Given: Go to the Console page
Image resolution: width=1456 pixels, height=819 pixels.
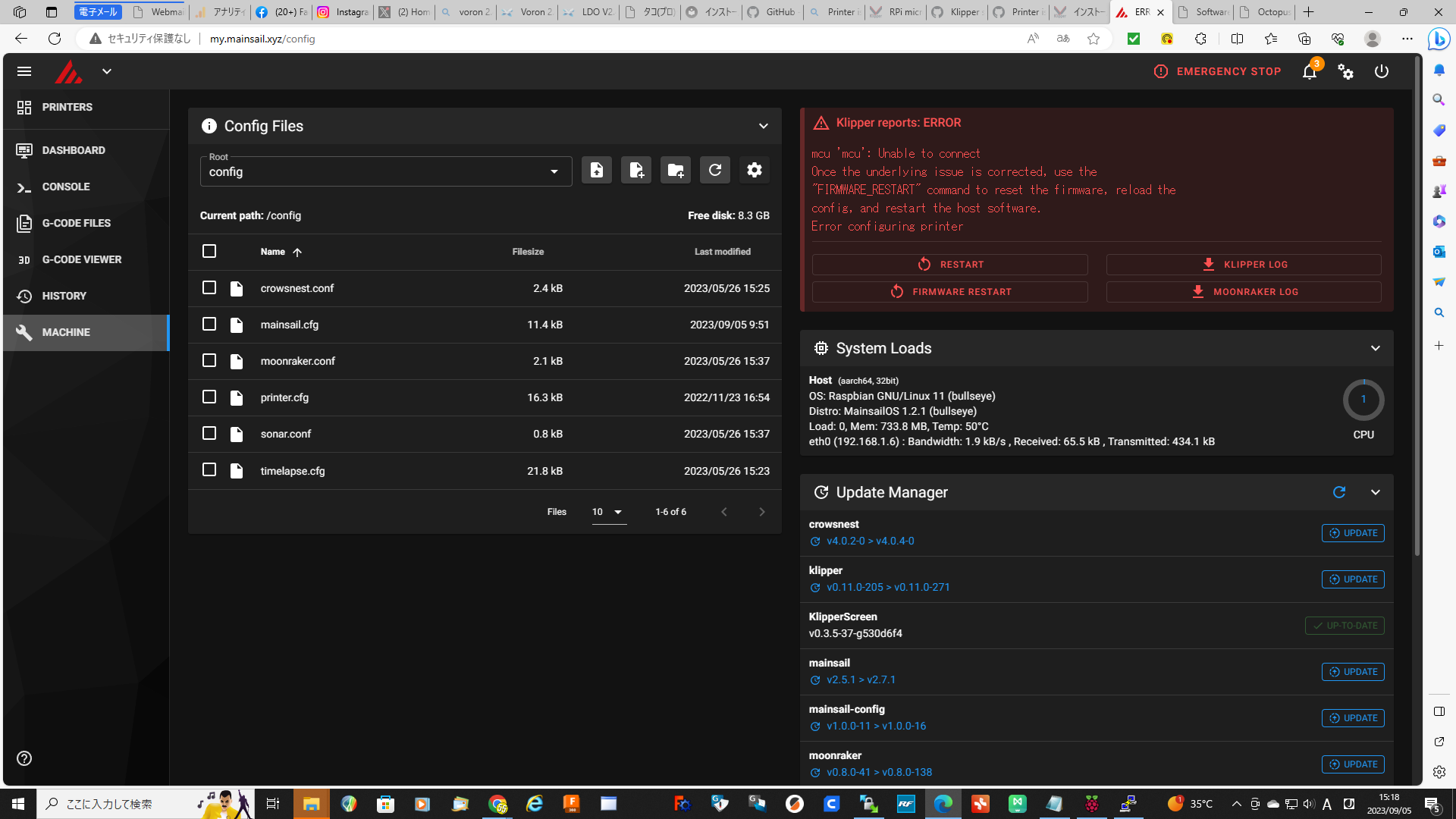Looking at the screenshot, I should [66, 187].
